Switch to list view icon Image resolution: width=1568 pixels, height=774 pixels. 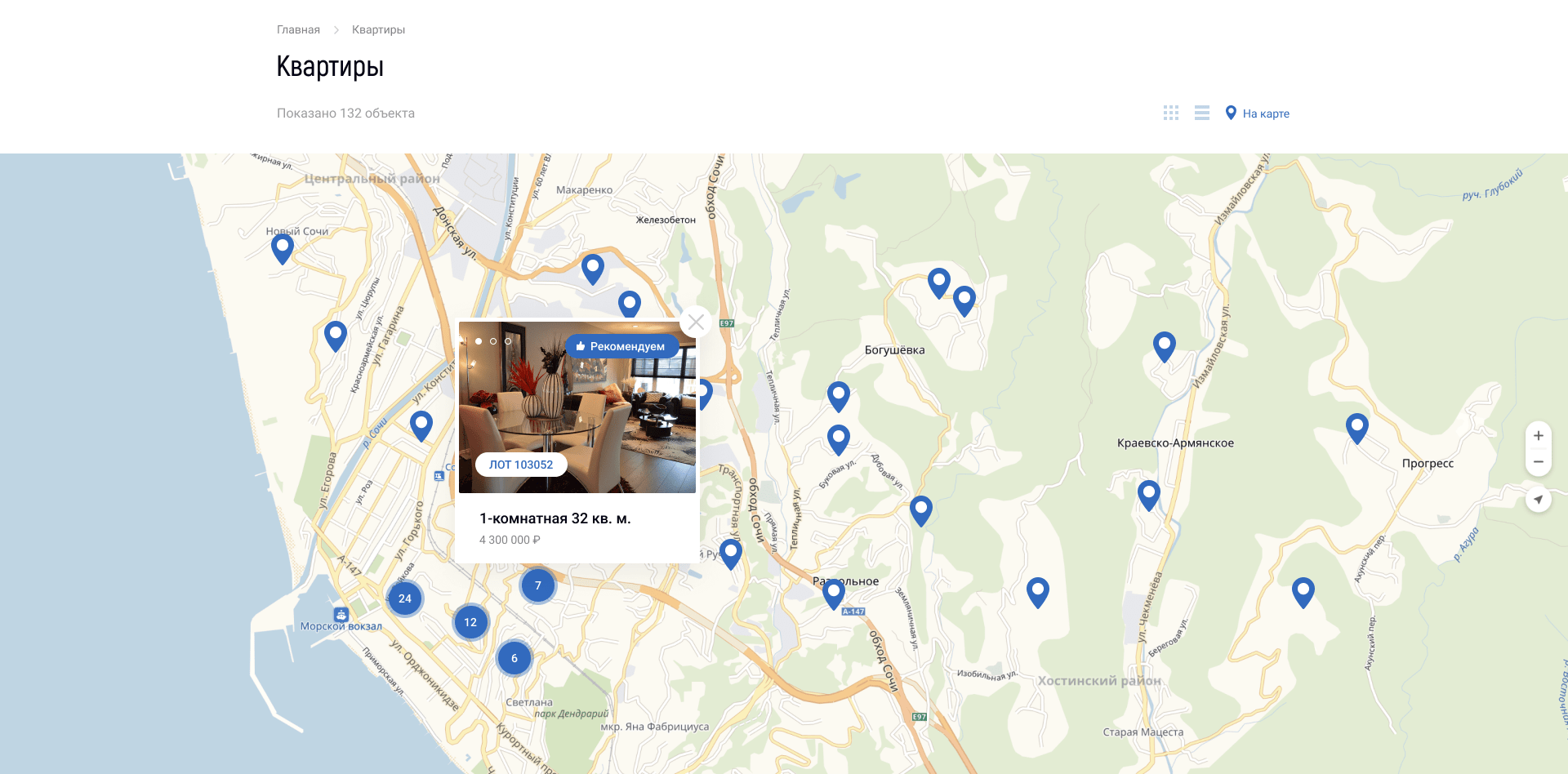(x=1201, y=113)
